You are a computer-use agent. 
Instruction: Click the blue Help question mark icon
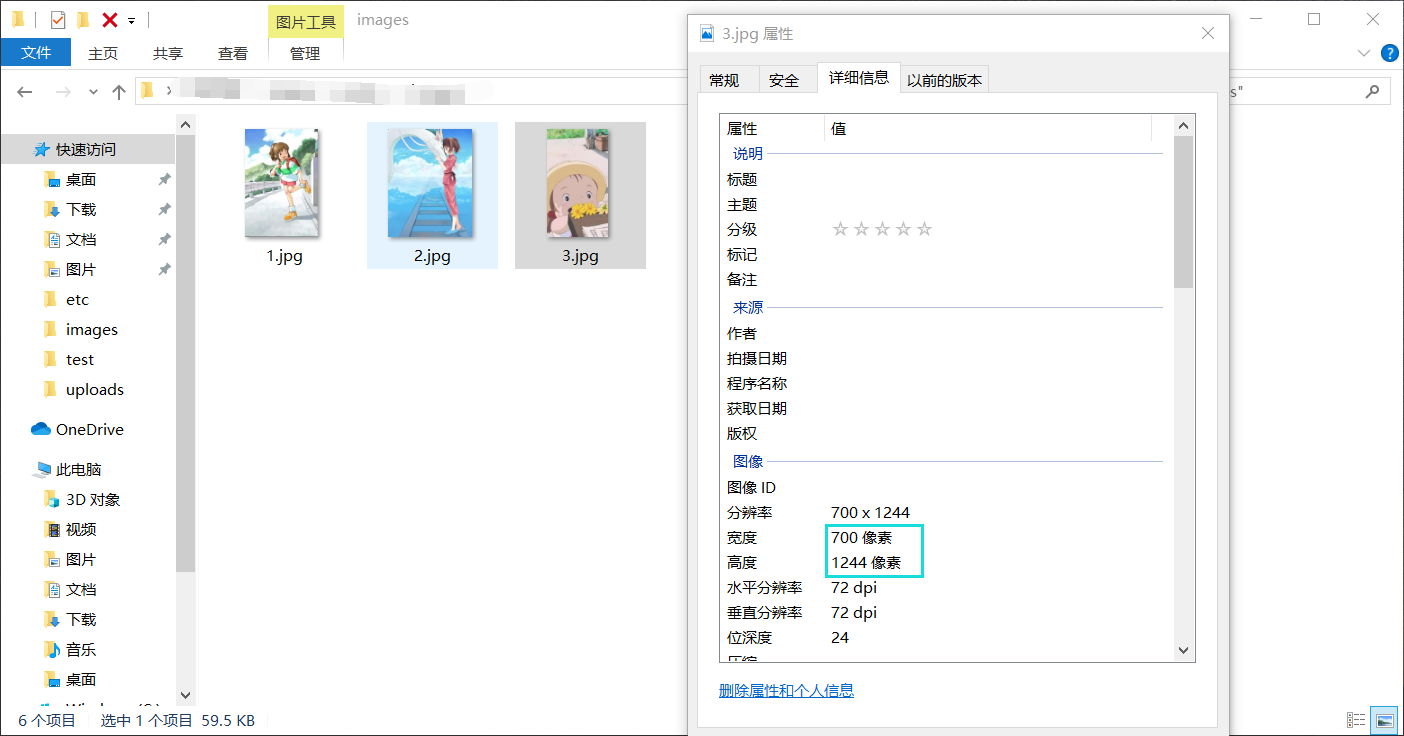point(1389,53)
